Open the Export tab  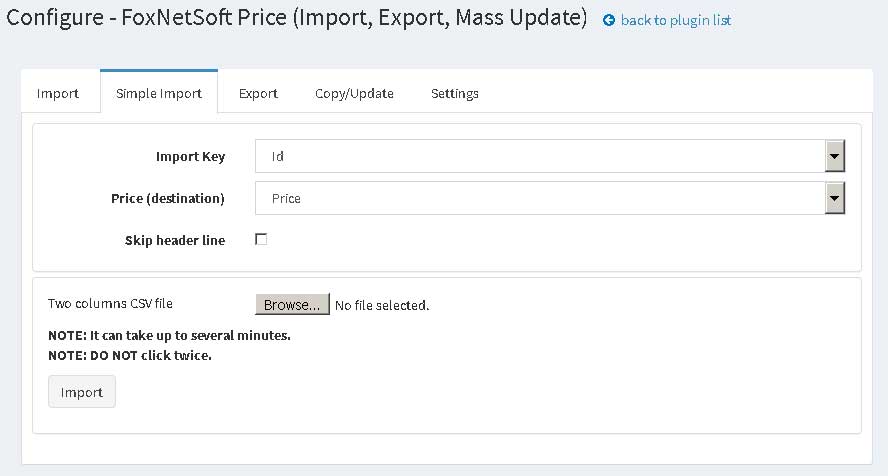tap(258, 93)
